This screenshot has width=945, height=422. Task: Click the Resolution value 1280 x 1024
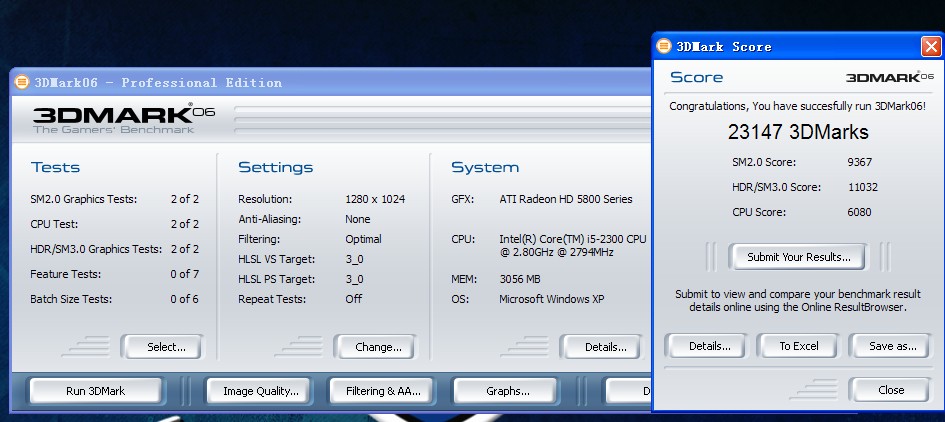coord(375,199)
